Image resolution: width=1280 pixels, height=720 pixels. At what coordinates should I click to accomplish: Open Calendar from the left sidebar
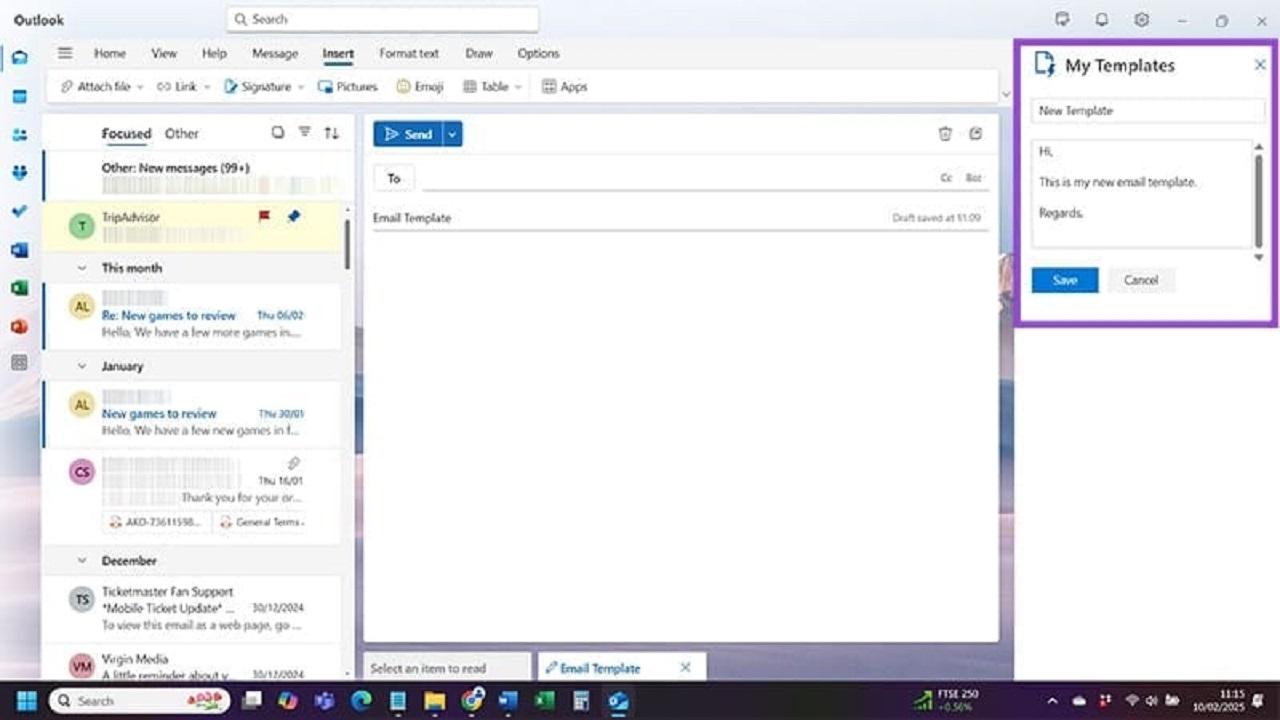click(x=19, y=97)
